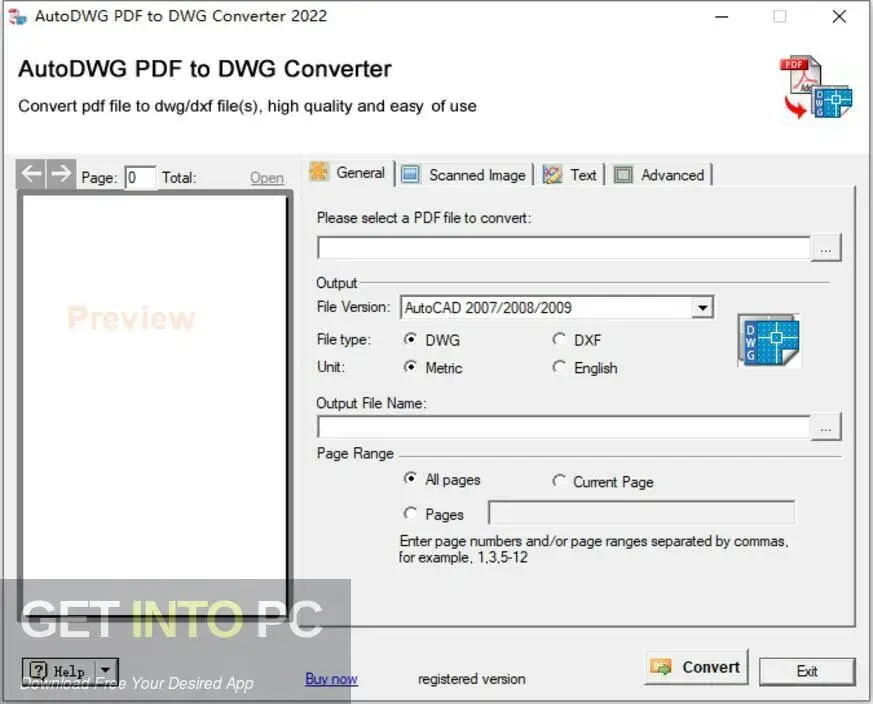Click the next page arrow above the preview

point(60,173)
